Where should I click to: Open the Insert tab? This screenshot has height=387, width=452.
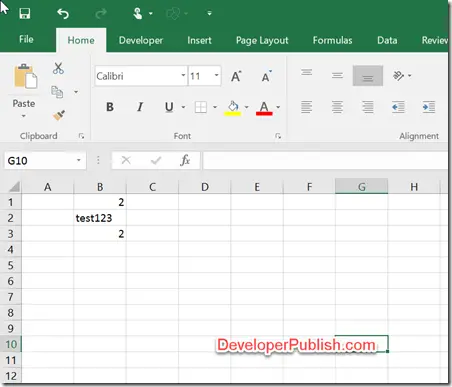click(x=199, y=40)
